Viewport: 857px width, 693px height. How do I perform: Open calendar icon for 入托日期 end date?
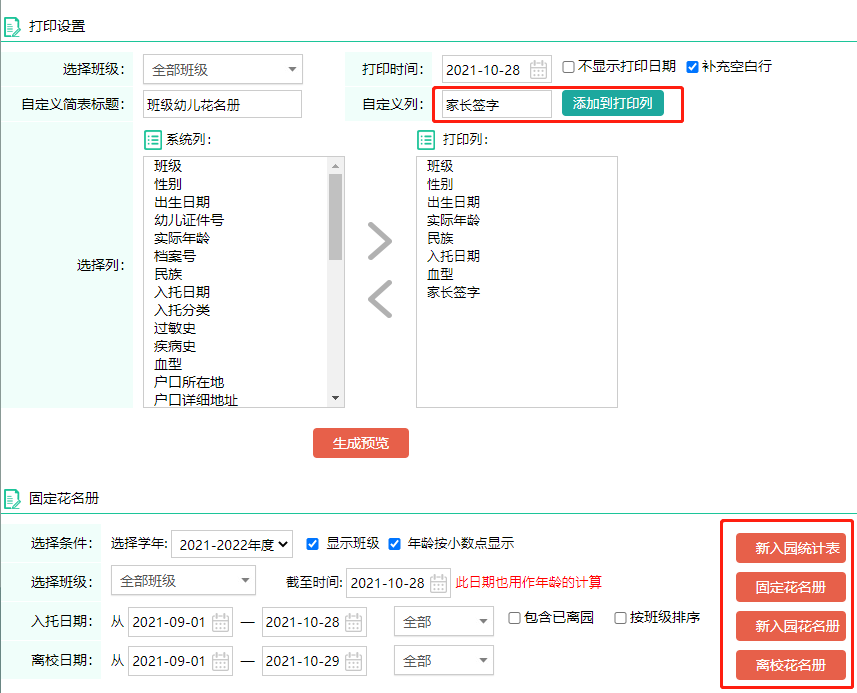[x=354, y=622]
